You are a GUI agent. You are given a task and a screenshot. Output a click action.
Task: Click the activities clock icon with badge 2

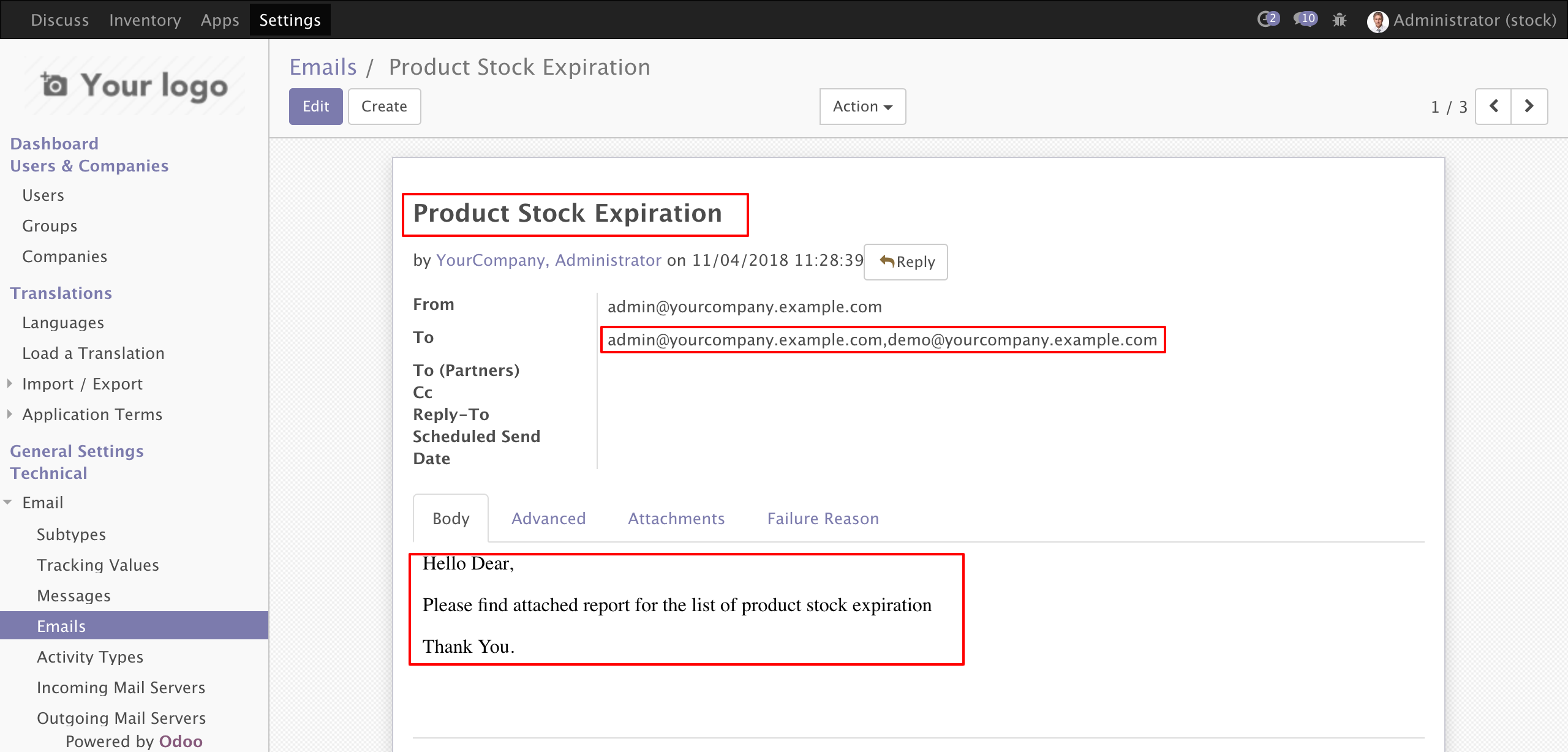[x=1267, y=20]
